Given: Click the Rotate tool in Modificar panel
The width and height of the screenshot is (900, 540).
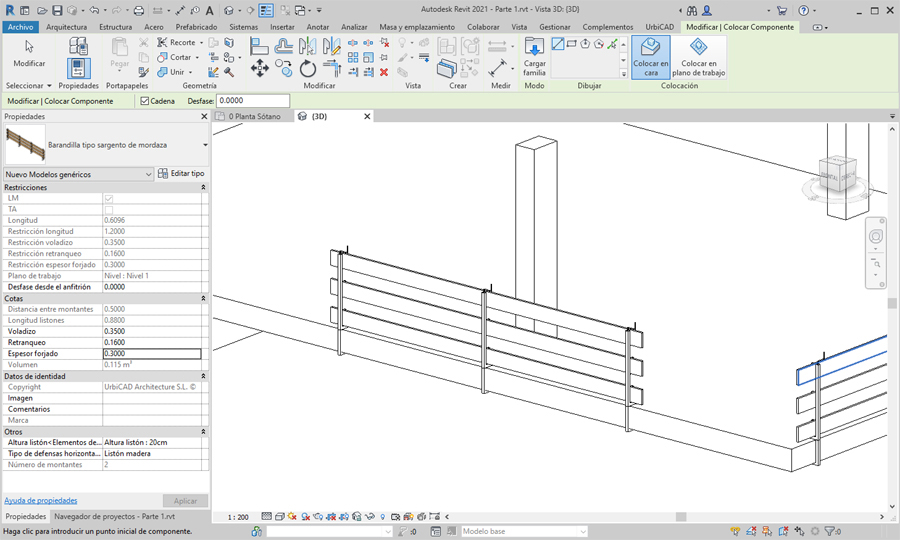Looking at the screenshot, I should click(308, 68).
